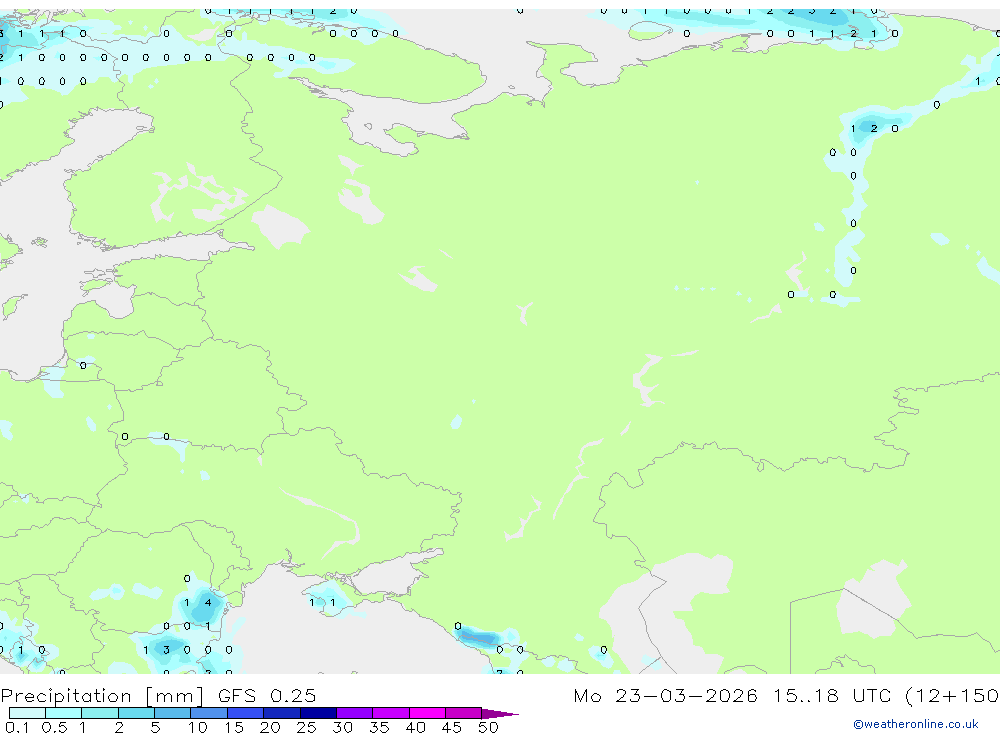Click the legend label '30'
This screenshot has width=1000, height=733.
coord(342,727)
